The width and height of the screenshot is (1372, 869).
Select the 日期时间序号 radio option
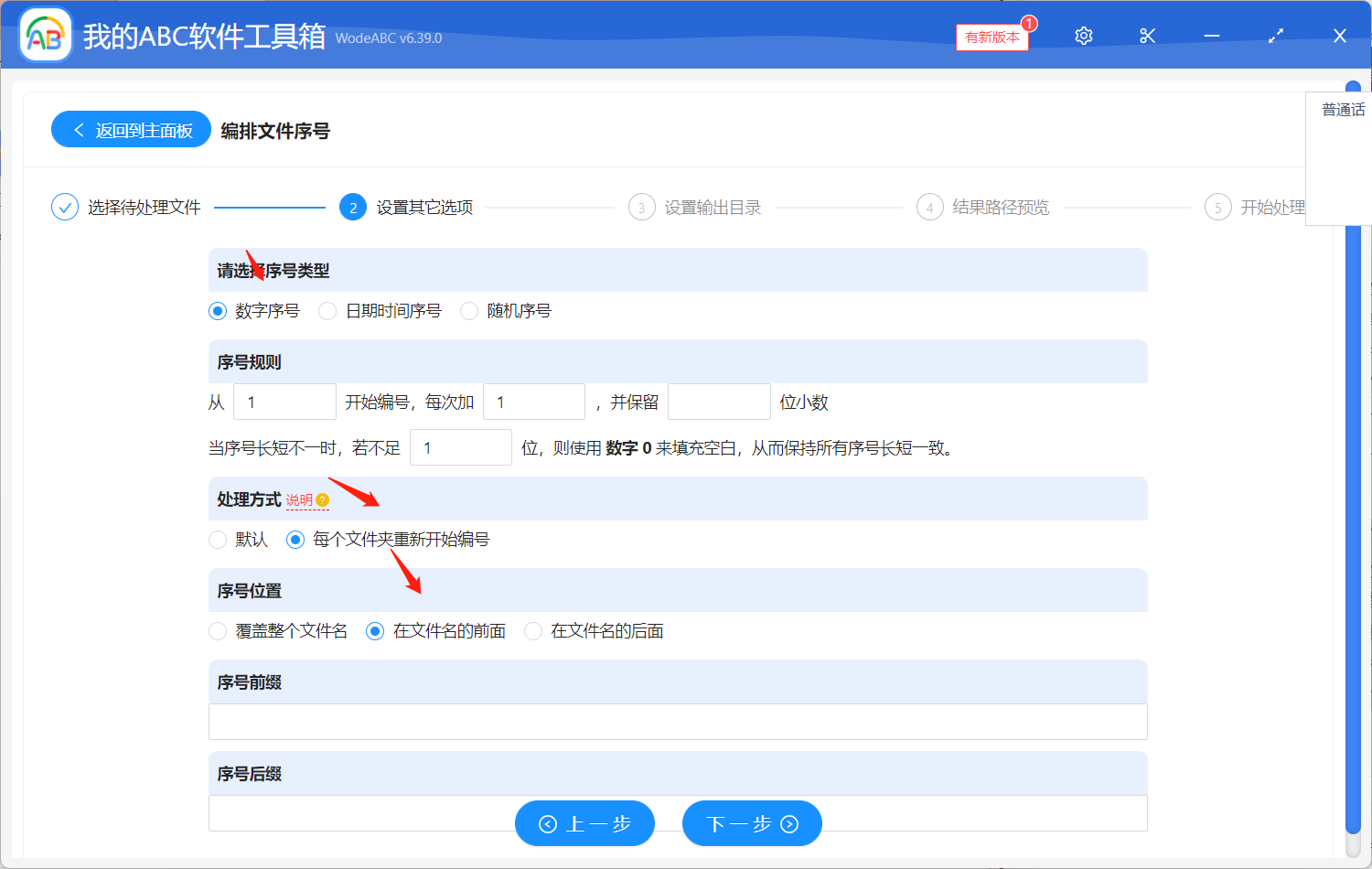tap(327, 311)
